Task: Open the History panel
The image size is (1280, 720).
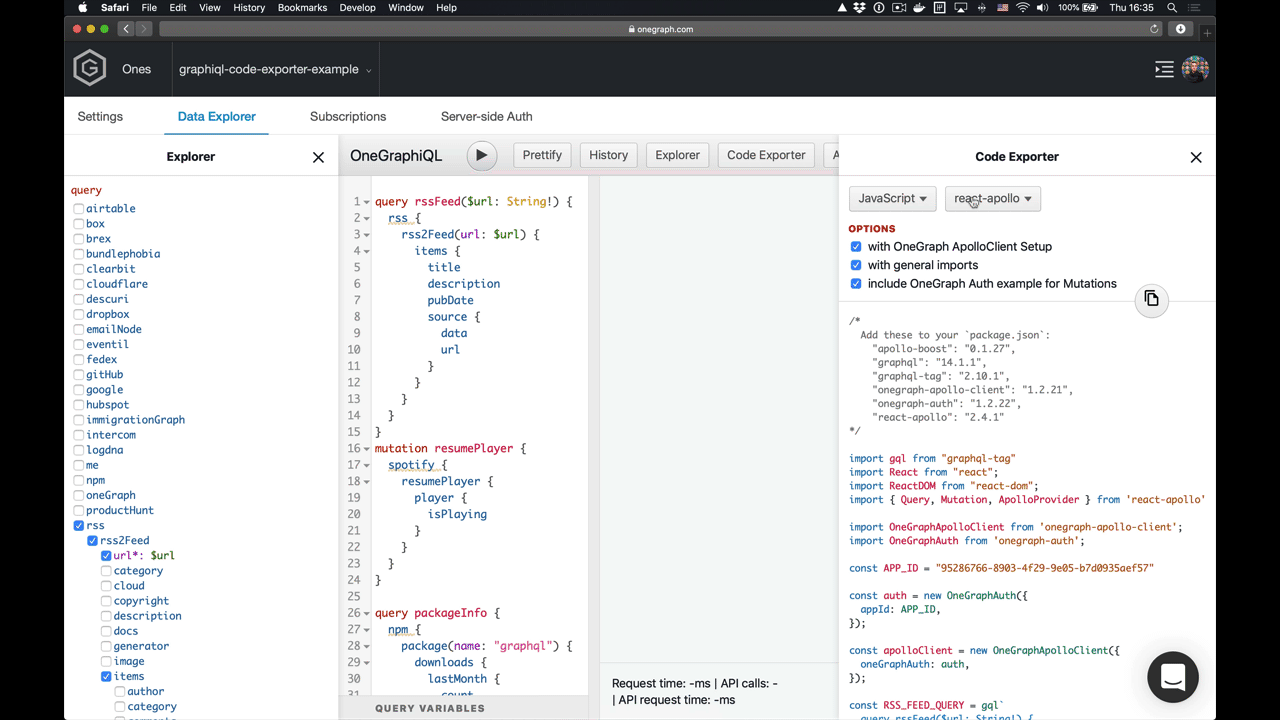Action: coord(608,155)
